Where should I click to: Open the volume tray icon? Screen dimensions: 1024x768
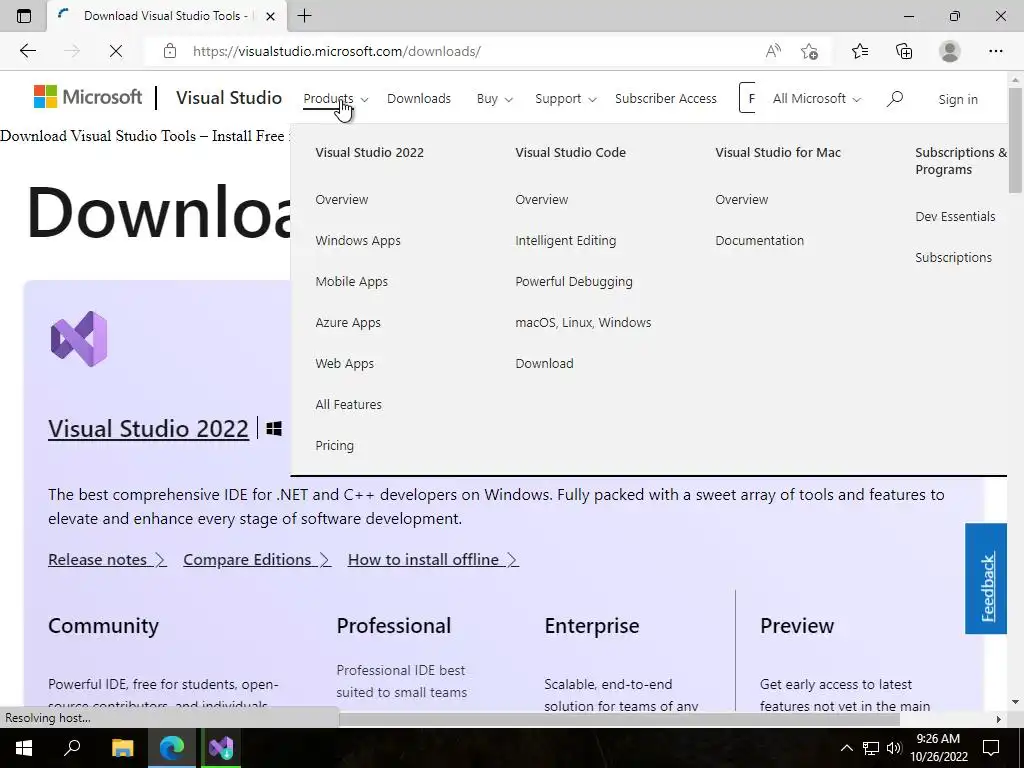point(894,748)
